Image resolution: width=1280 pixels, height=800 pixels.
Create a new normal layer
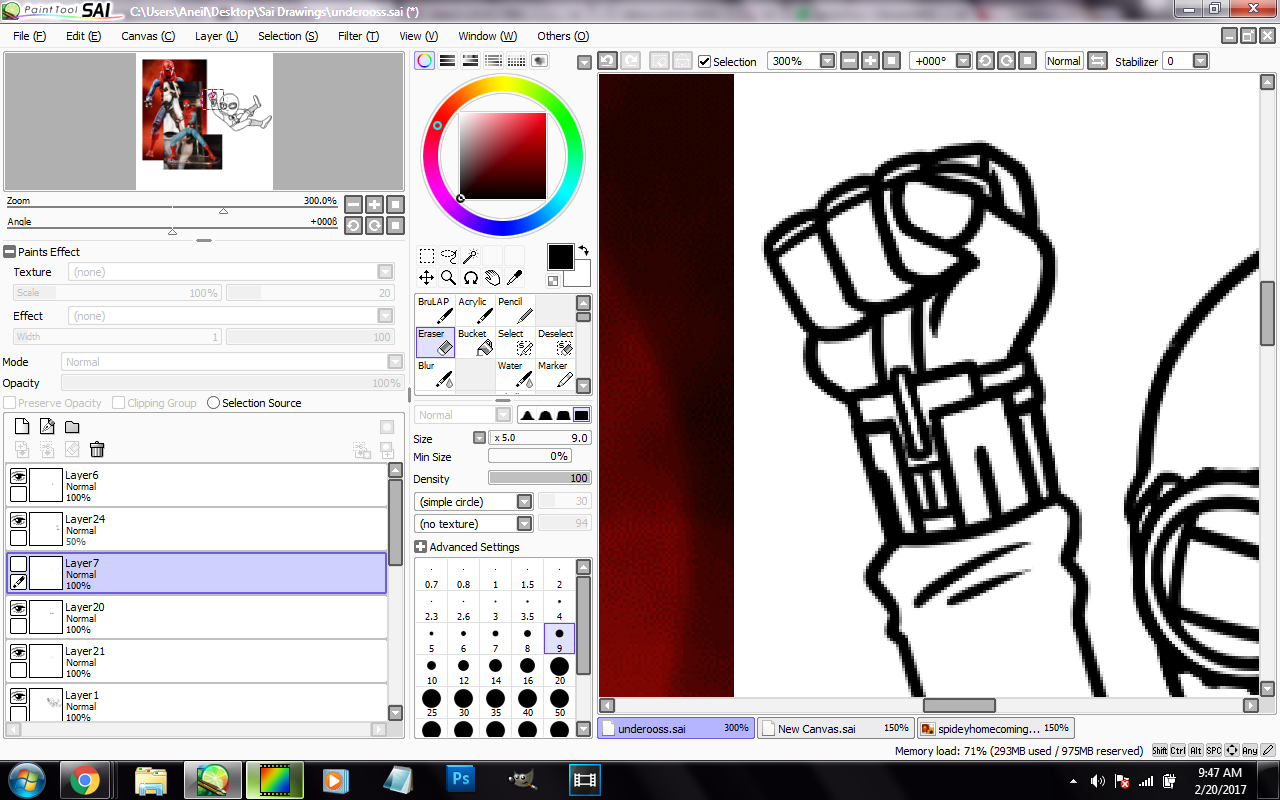pos(22,427)
